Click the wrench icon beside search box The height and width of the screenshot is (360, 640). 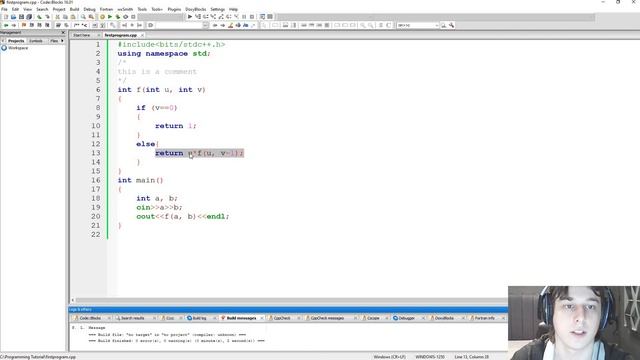pyautogui.click(x=451, y=25)
